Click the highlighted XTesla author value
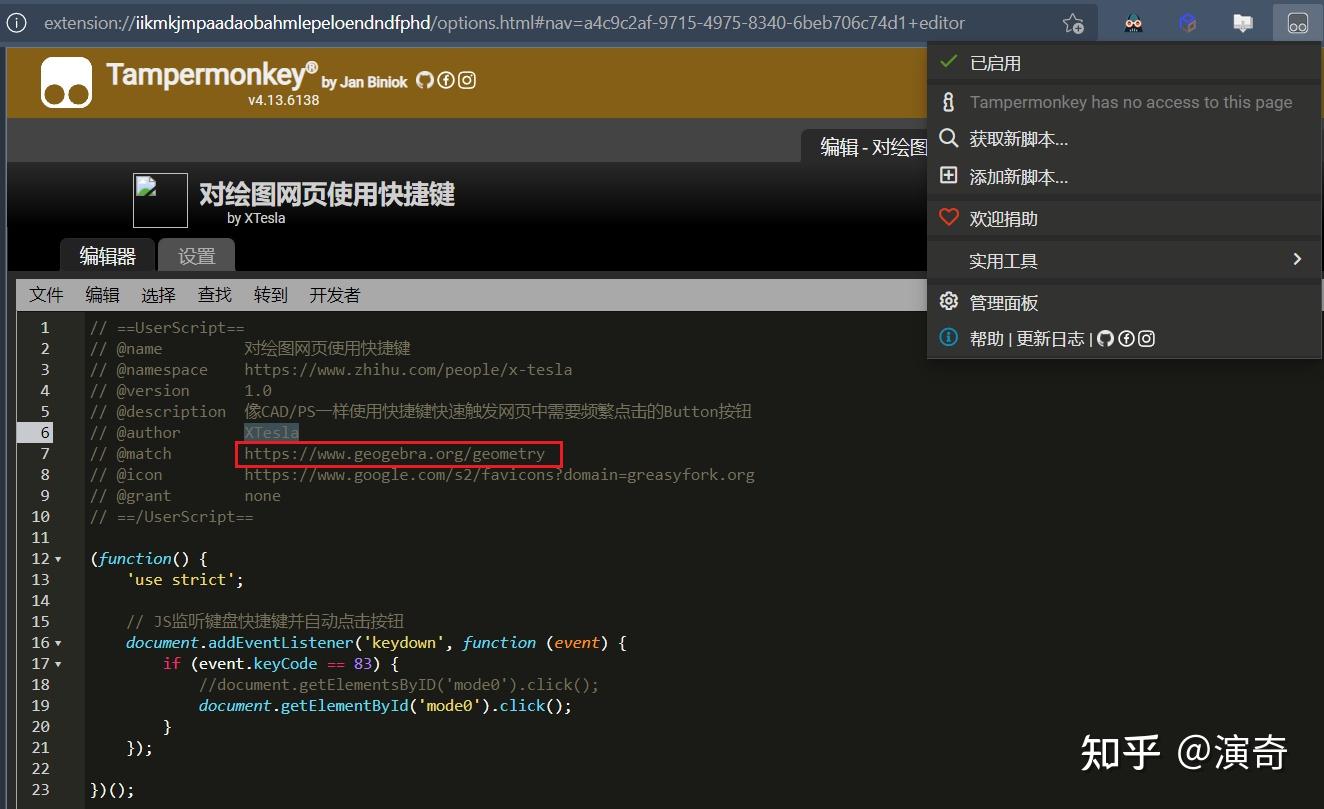The height and width of the screenshot is (809, 1324). tap(271, 433)
